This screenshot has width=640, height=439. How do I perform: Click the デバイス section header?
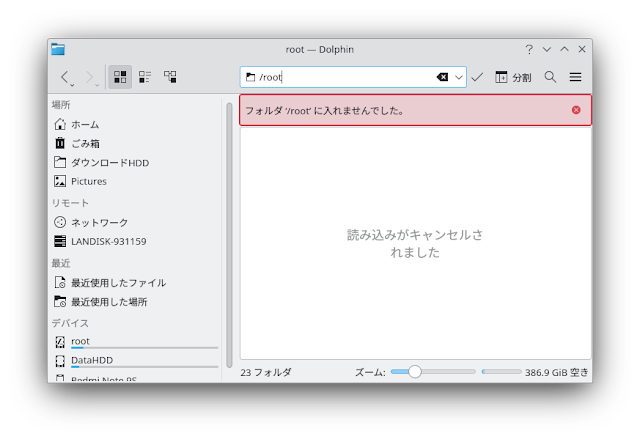pyautogui.click(x=70, y=323)
